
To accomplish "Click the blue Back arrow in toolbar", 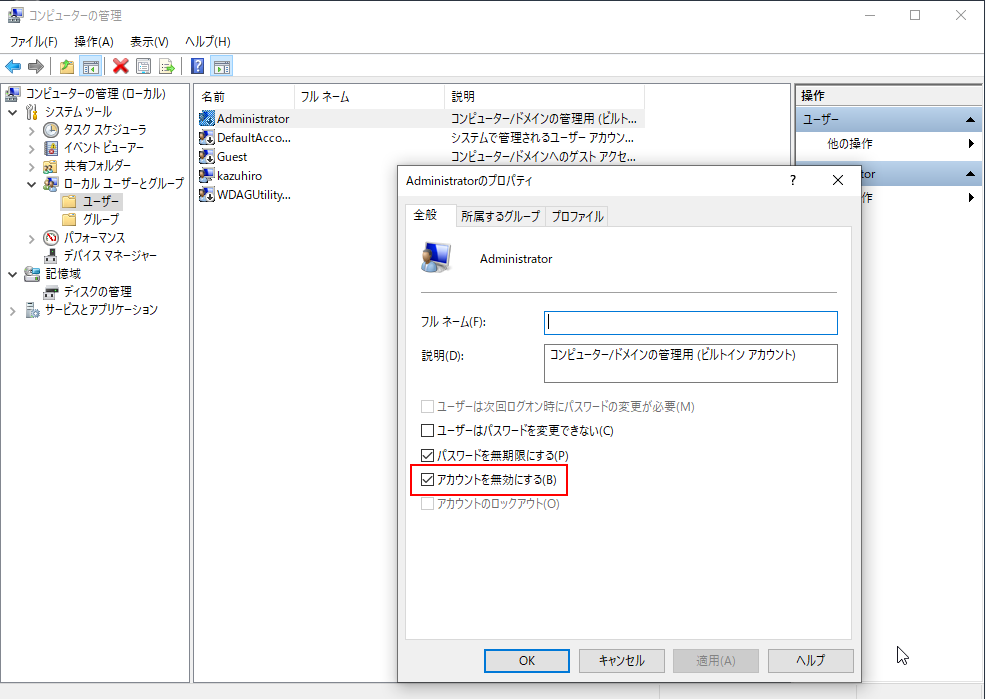I will [x=13, y=67].
